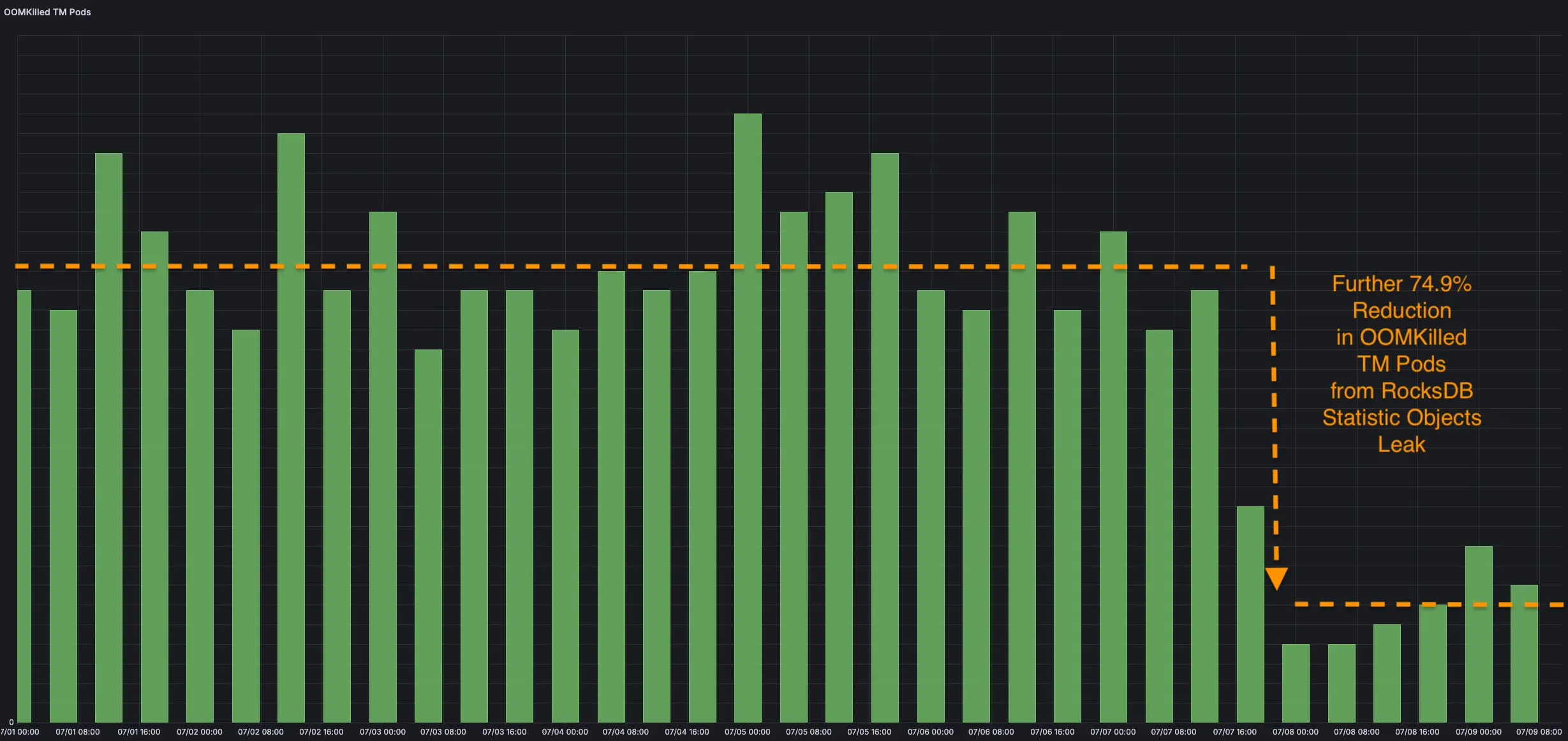Click the 07/04 08:00 axis label

(x=626, y=732)
